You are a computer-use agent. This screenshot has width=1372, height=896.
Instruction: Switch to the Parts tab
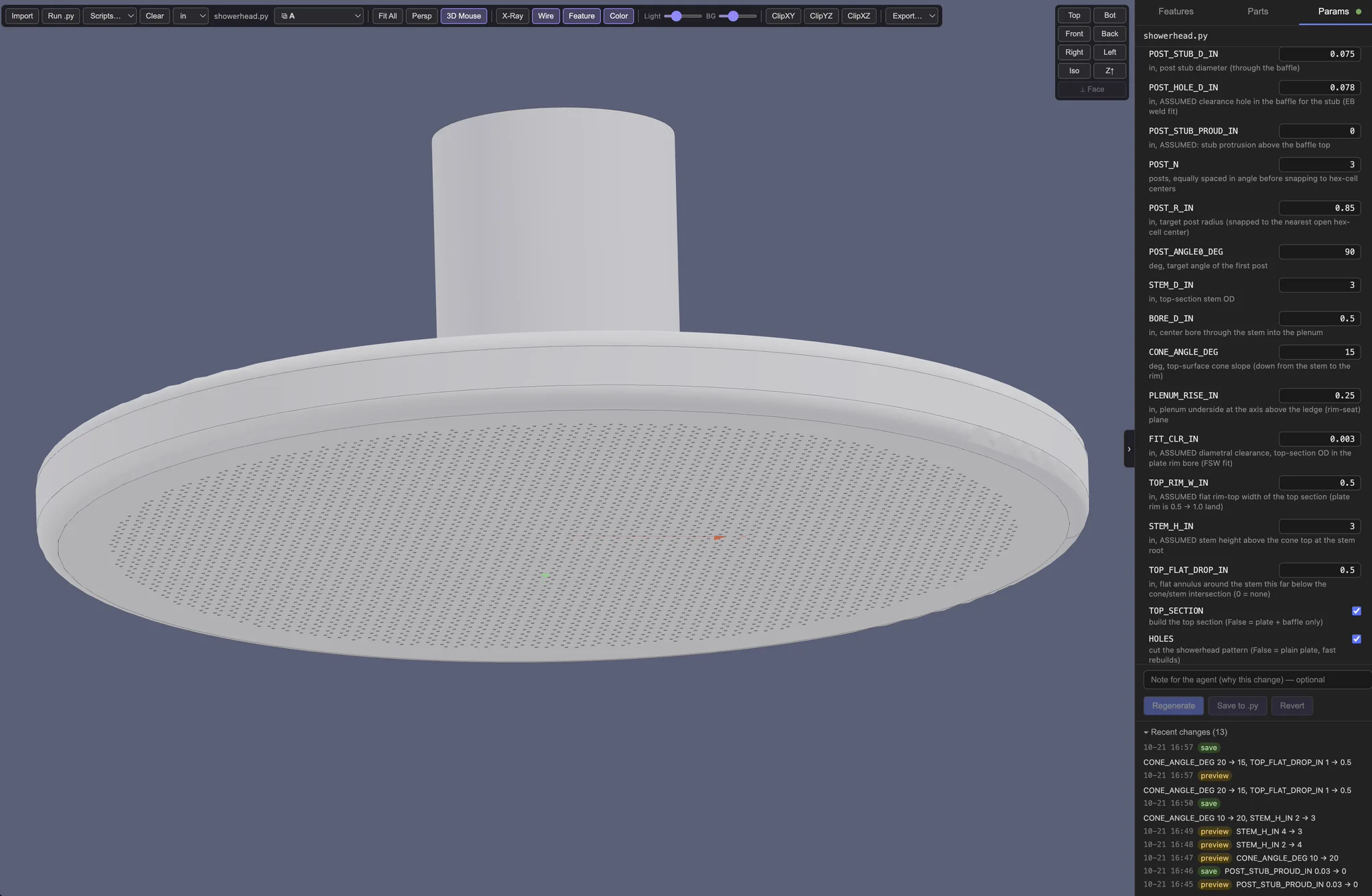tap(1257, 11)
